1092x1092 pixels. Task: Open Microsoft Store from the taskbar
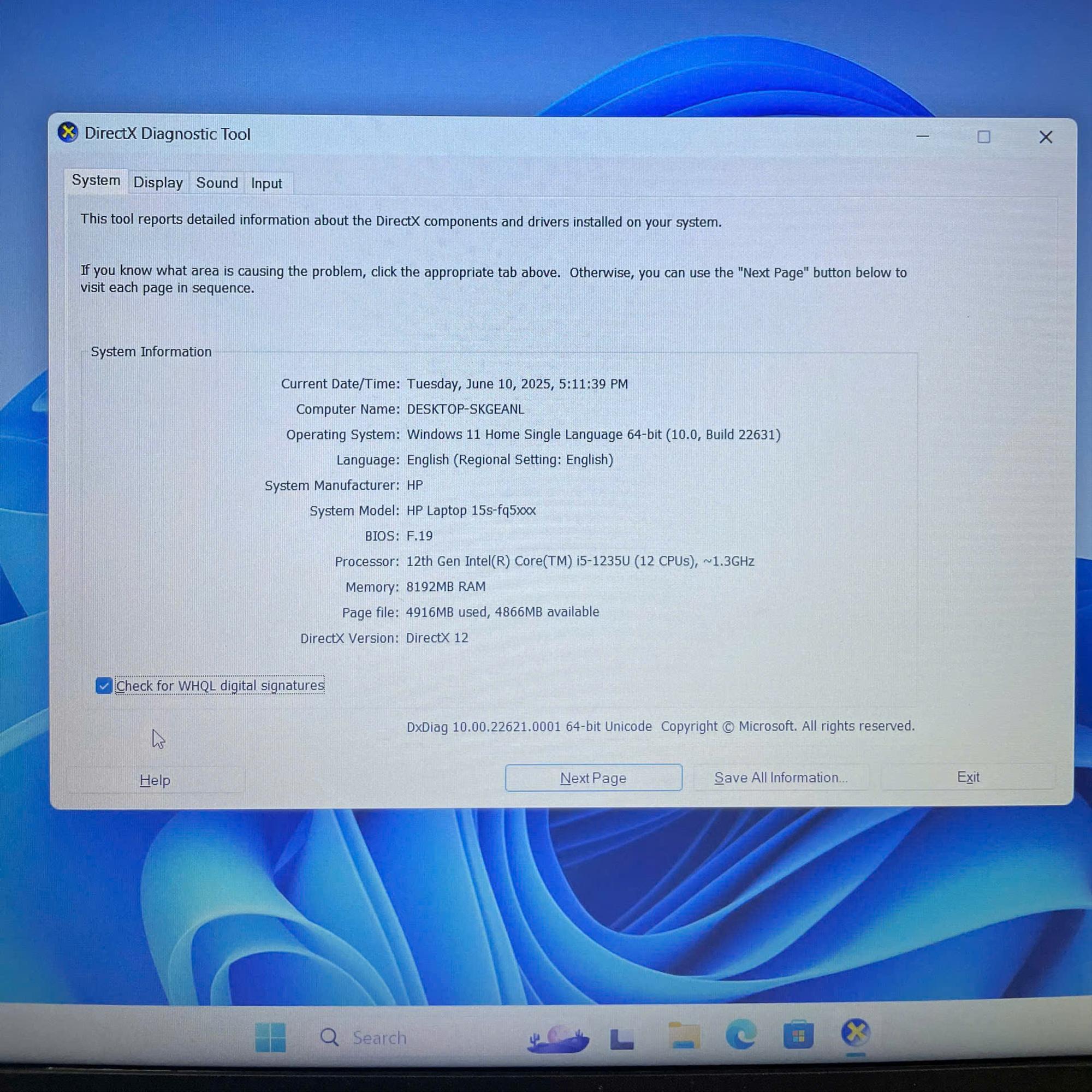(x=798, y=1034)
